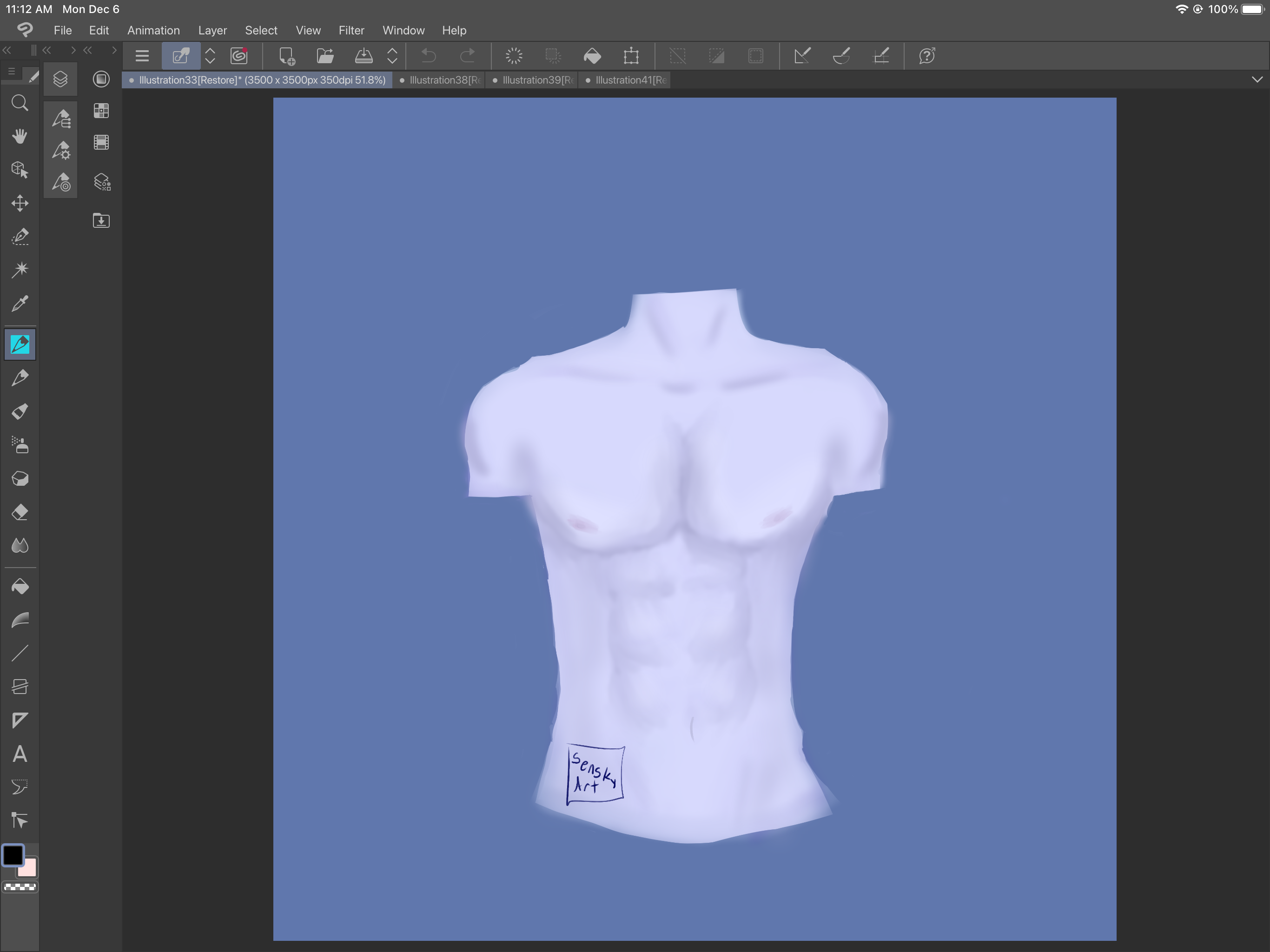Select the black main color swatch
Image resolution: width=1270 pixels, height=952 pixels.
13,855
